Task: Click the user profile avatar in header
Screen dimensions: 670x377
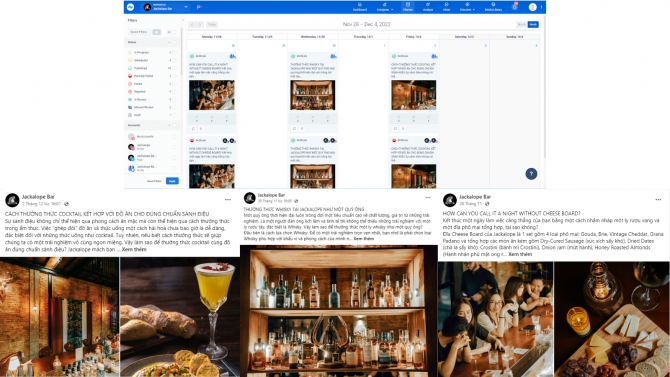Action: coord(532,7)
